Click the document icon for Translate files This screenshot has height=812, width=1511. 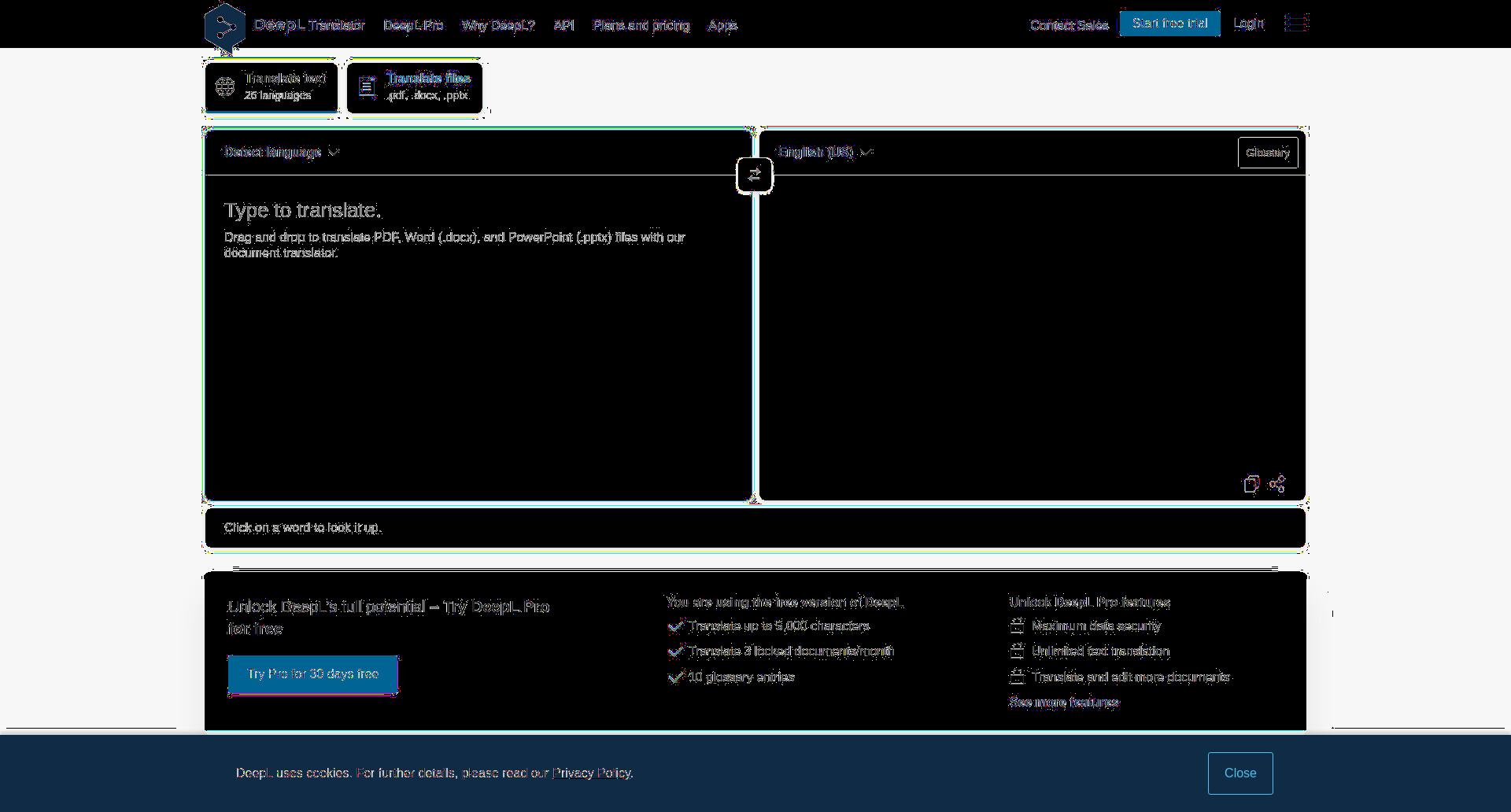pos(368,87)
